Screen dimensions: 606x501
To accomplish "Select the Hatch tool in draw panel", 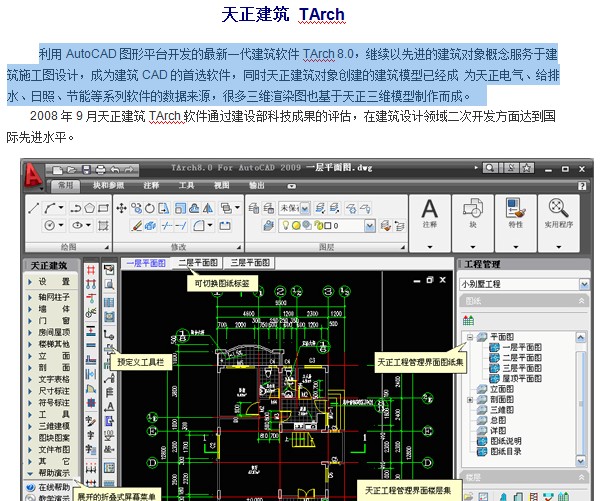I will [103, 225].
